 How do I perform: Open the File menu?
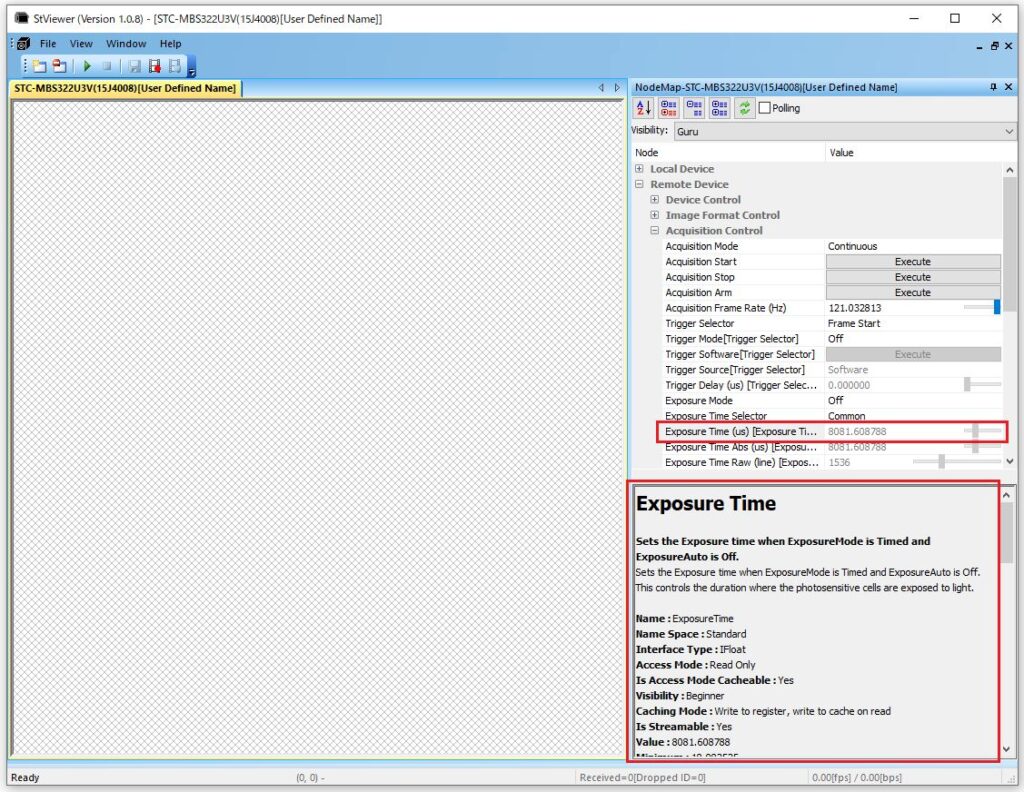click(x=48, y=44)
